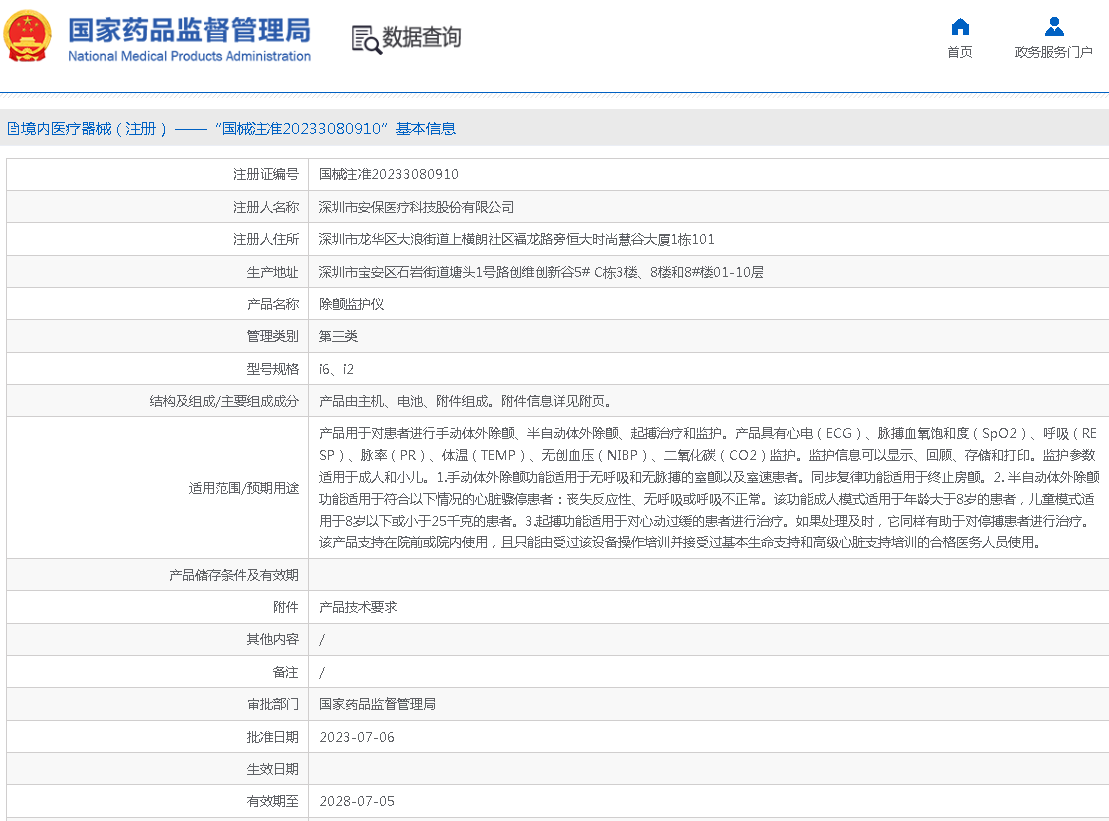Click the 生产地址 value cell

[541, 272]
